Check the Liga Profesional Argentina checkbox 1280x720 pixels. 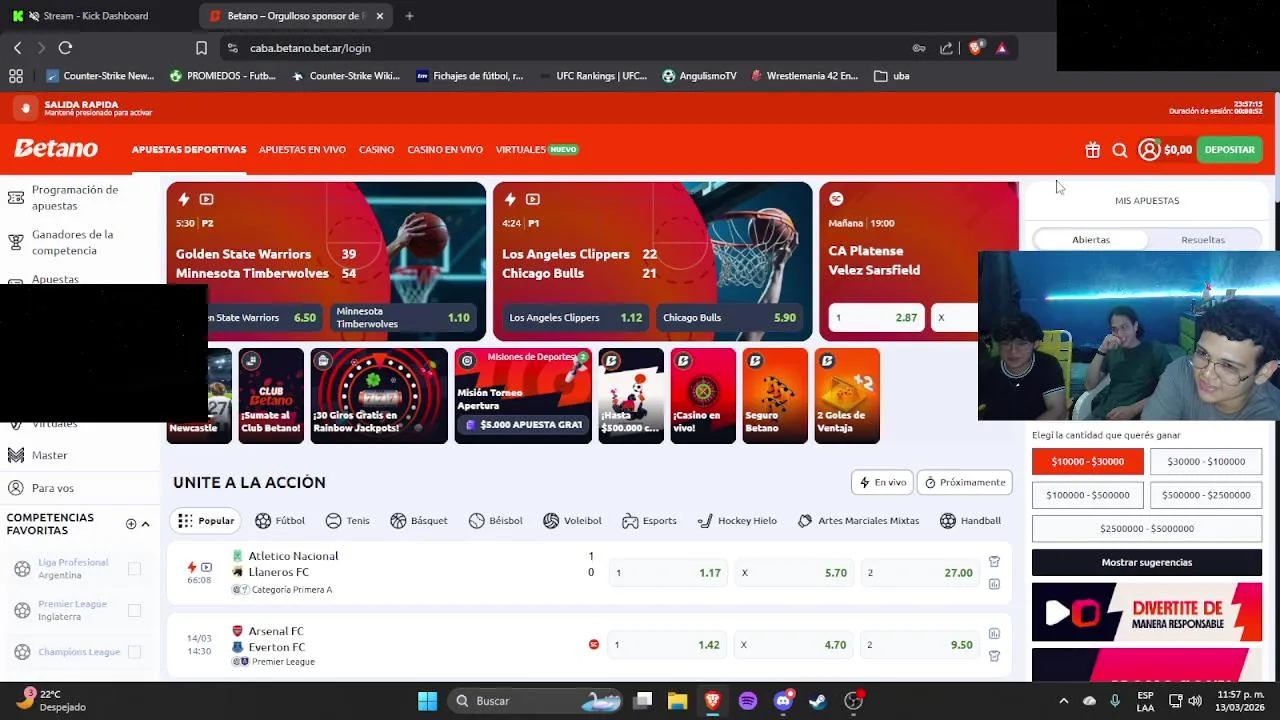point(134,569)
